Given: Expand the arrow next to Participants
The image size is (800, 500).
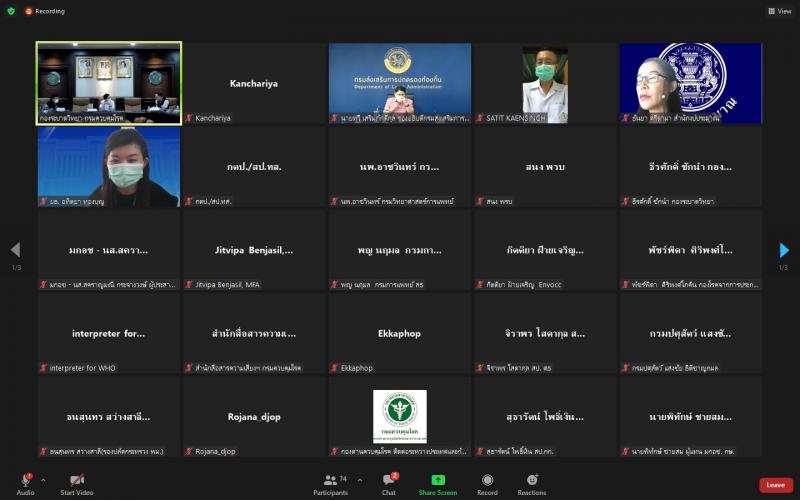Looking at the screenshot, I should coord(360,480).
